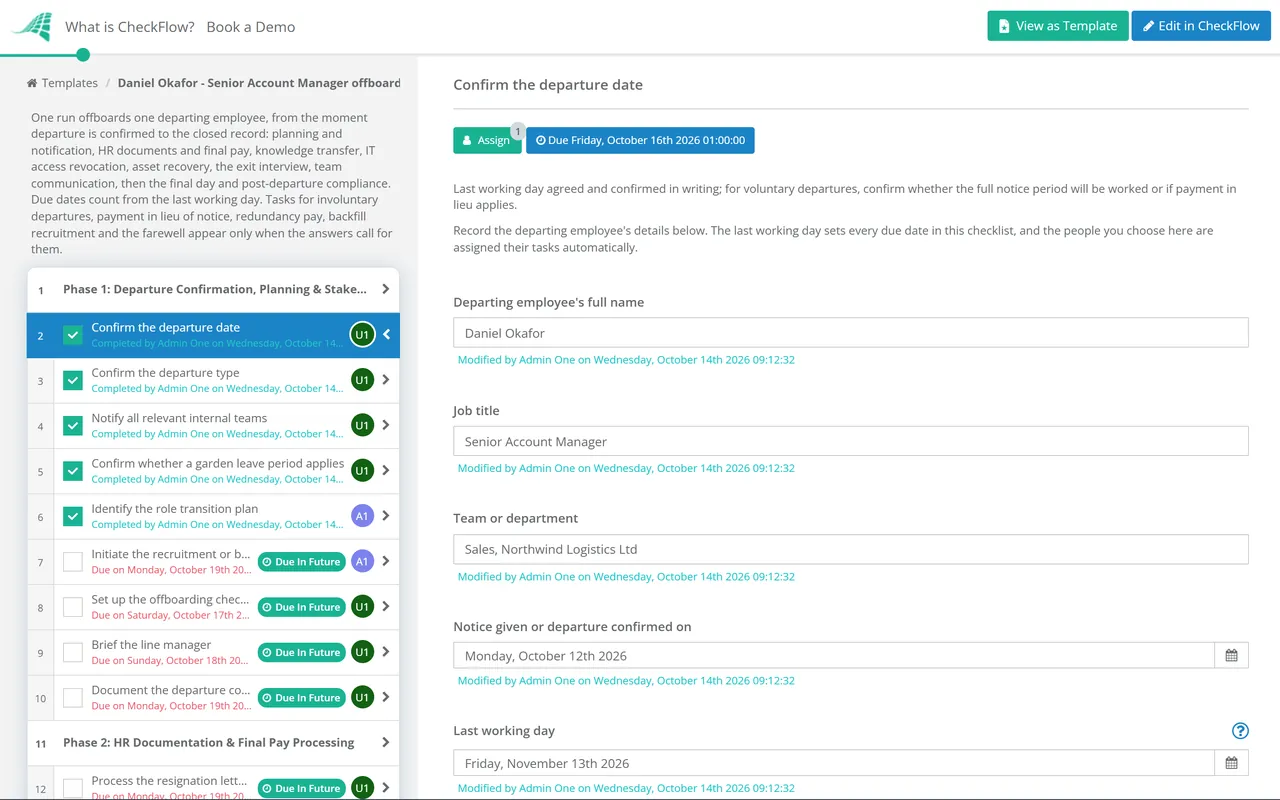The image size is (1280, 800).
Task: Click View as Template button
Action: tap(1058, 26)
